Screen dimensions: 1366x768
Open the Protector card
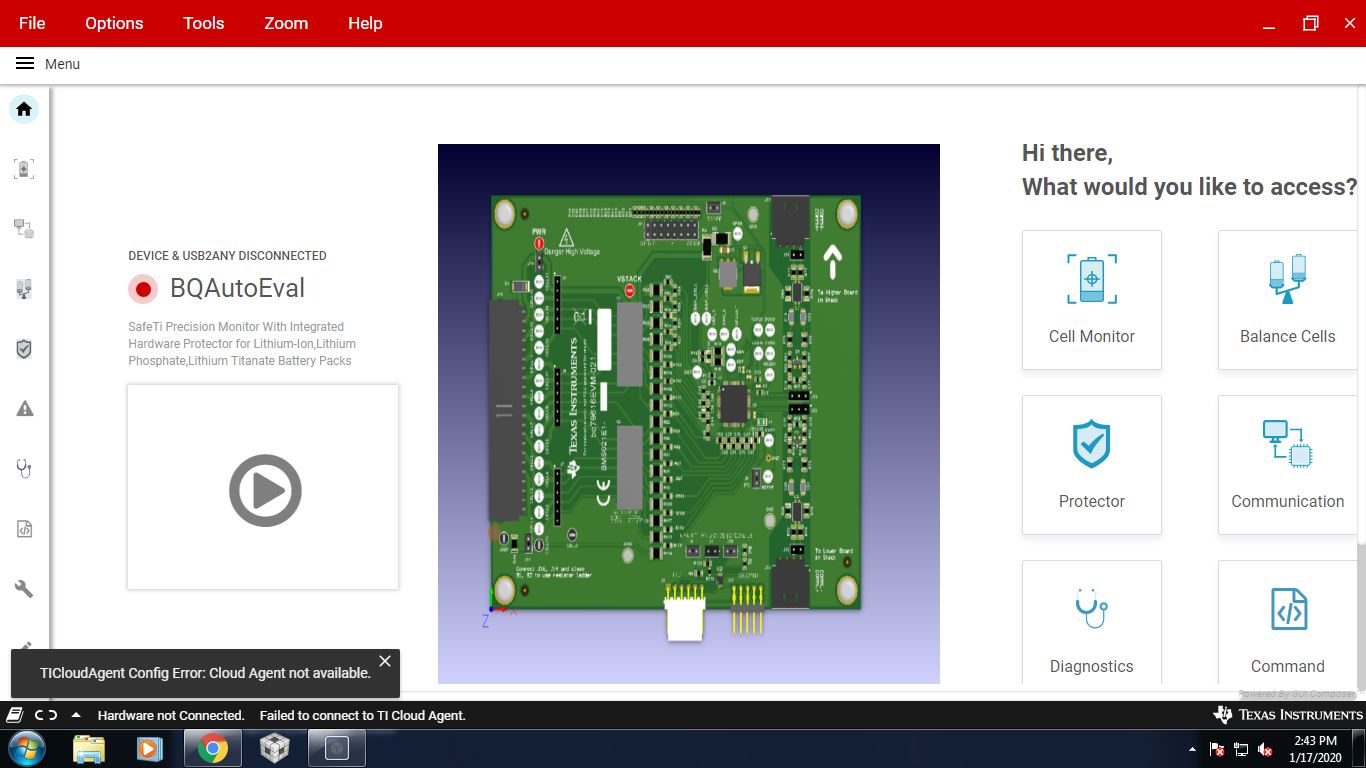[1092, 465]
